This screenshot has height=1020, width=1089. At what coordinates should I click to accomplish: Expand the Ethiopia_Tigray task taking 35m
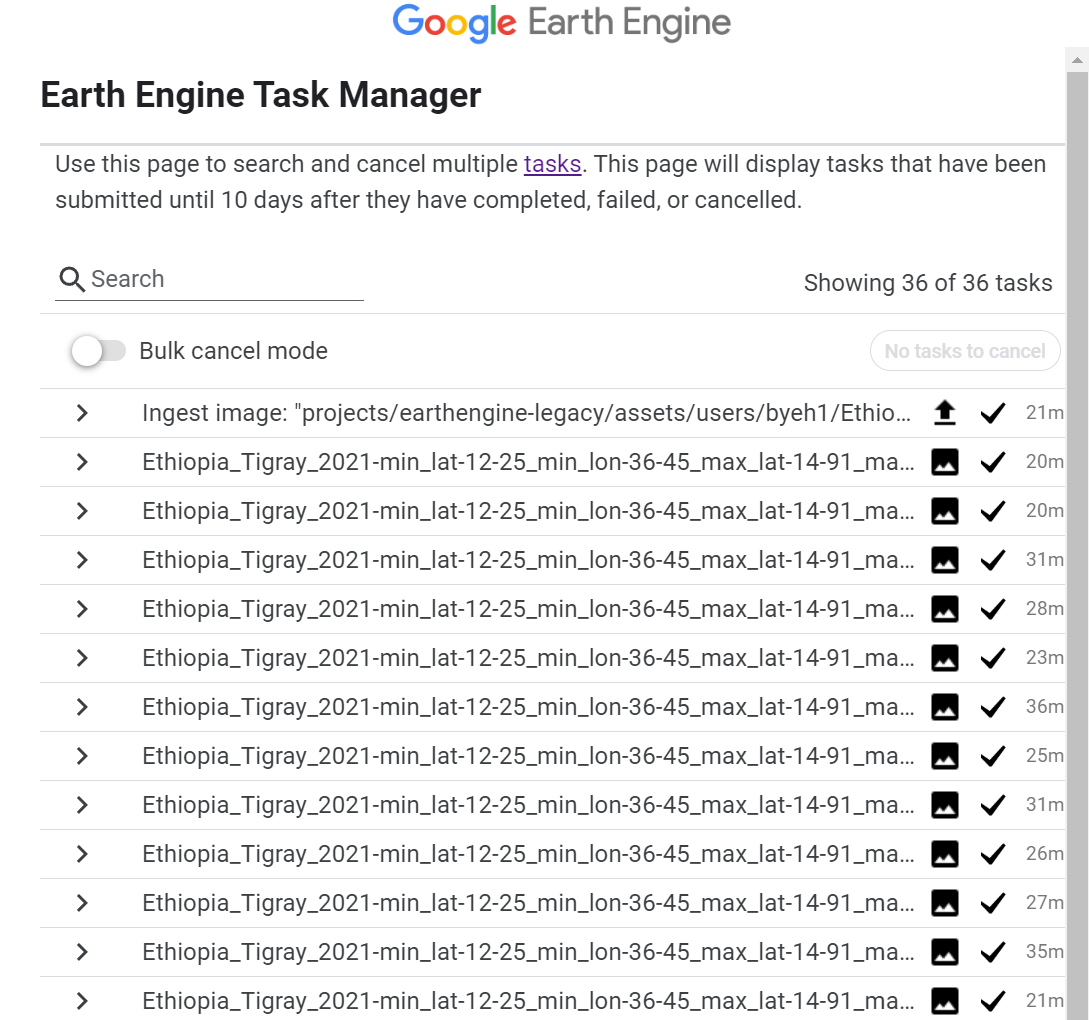click(82, 951)
